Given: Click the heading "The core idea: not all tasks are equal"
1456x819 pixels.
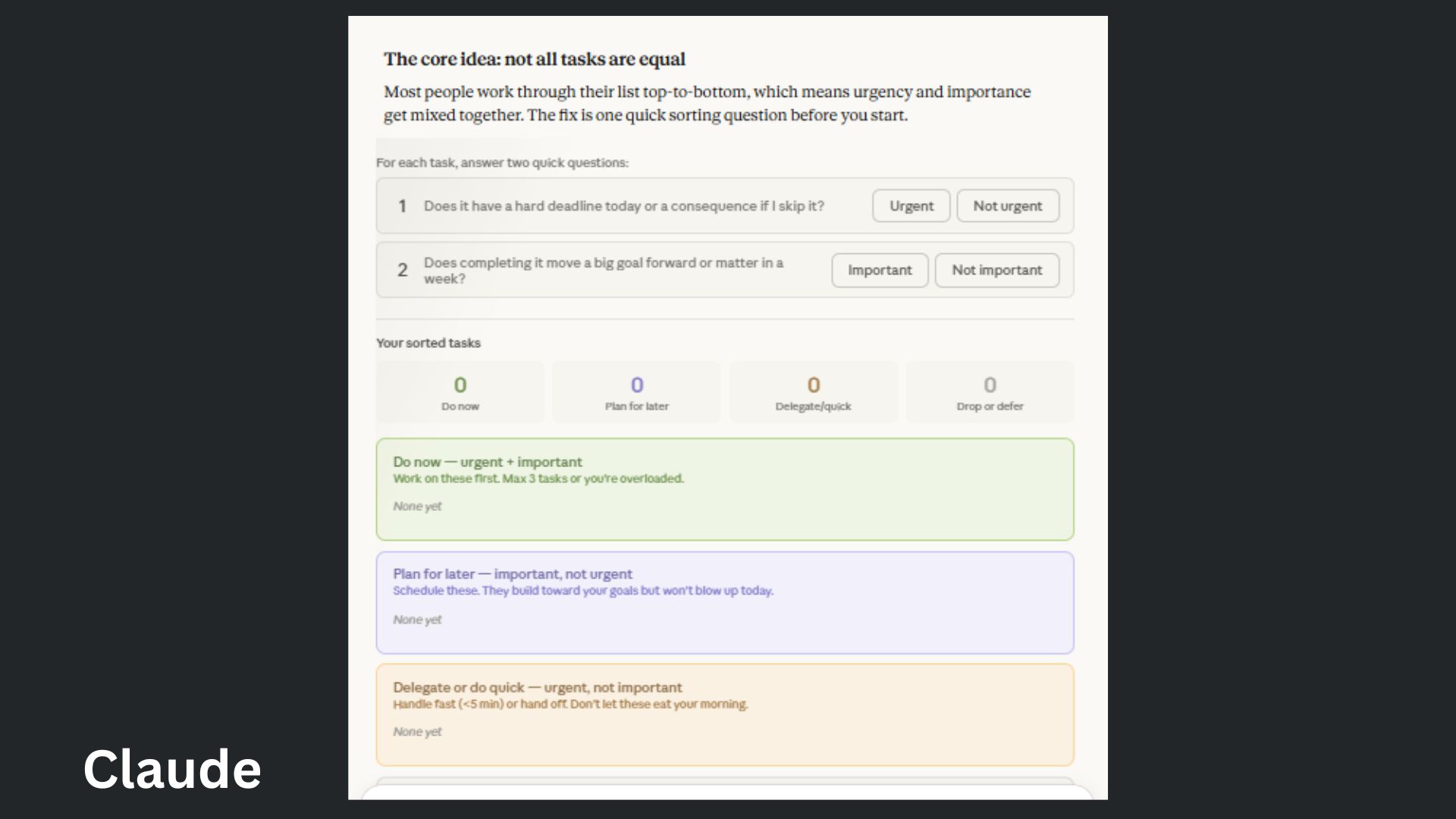Looking at the screenshot, I should [x=535, y=59].
